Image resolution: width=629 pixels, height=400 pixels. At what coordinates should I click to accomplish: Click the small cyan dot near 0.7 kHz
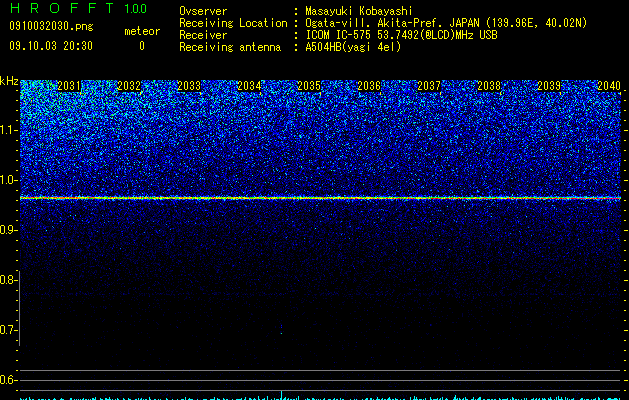tap(281, 333)
